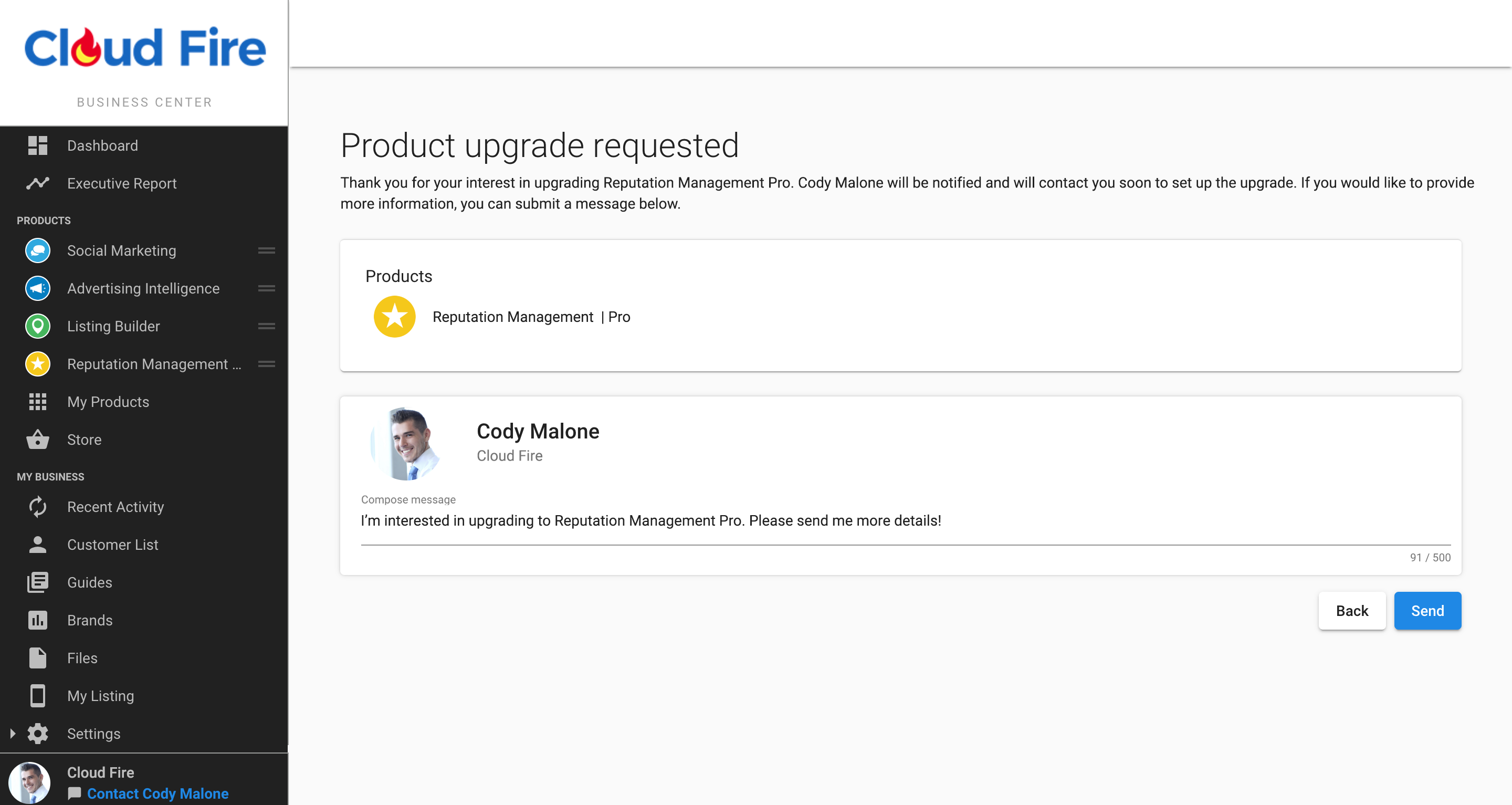Viewport: 1512px width, 805px height.
Task: Open the Guides section
Action: click(x=144, y=582)
